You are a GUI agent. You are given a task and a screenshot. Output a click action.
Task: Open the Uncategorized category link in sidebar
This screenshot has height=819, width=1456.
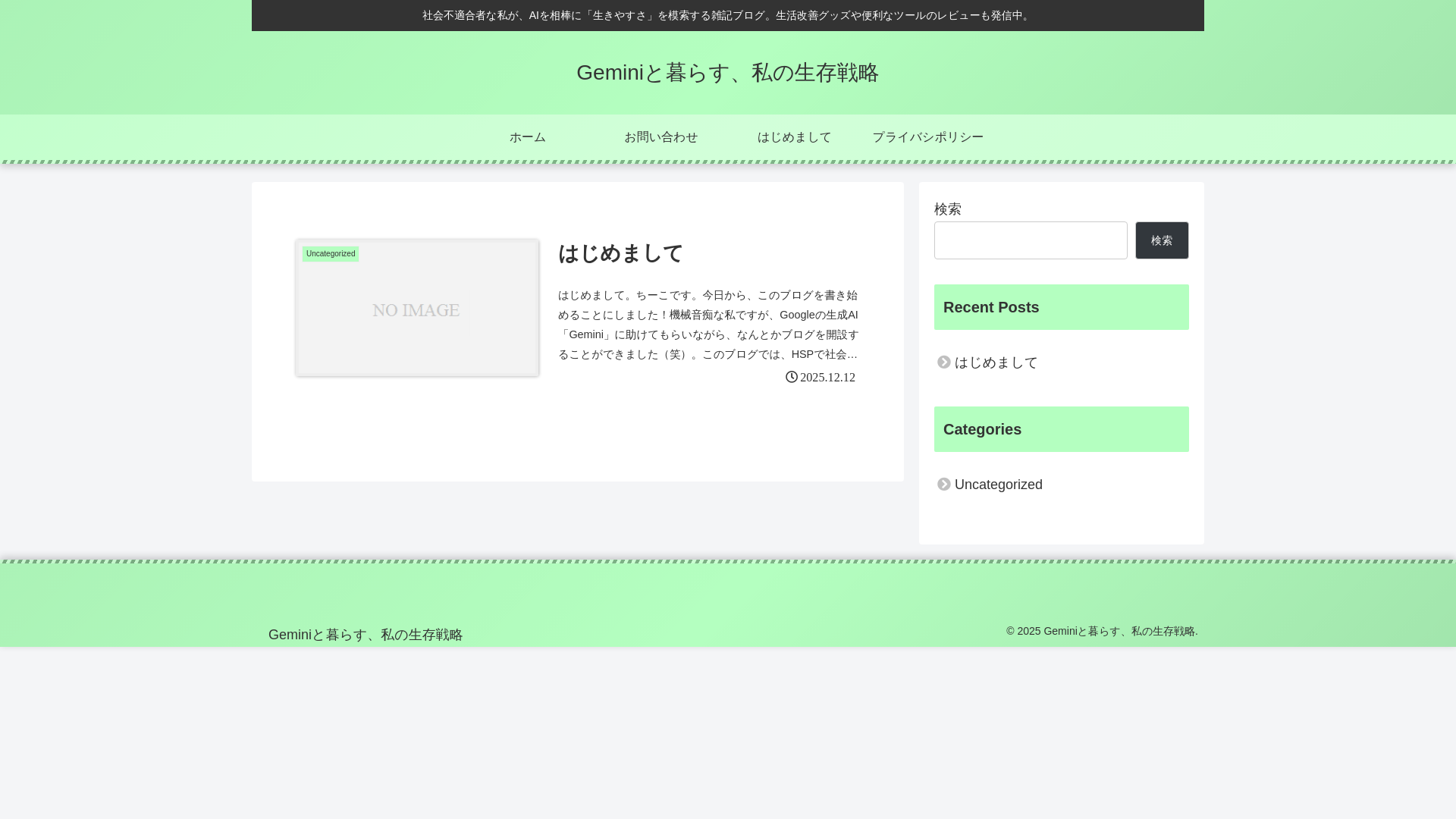point(998,485)
